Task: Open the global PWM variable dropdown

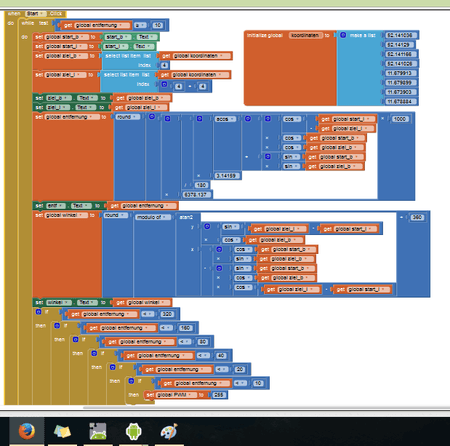Action: [x=176, y=395]
